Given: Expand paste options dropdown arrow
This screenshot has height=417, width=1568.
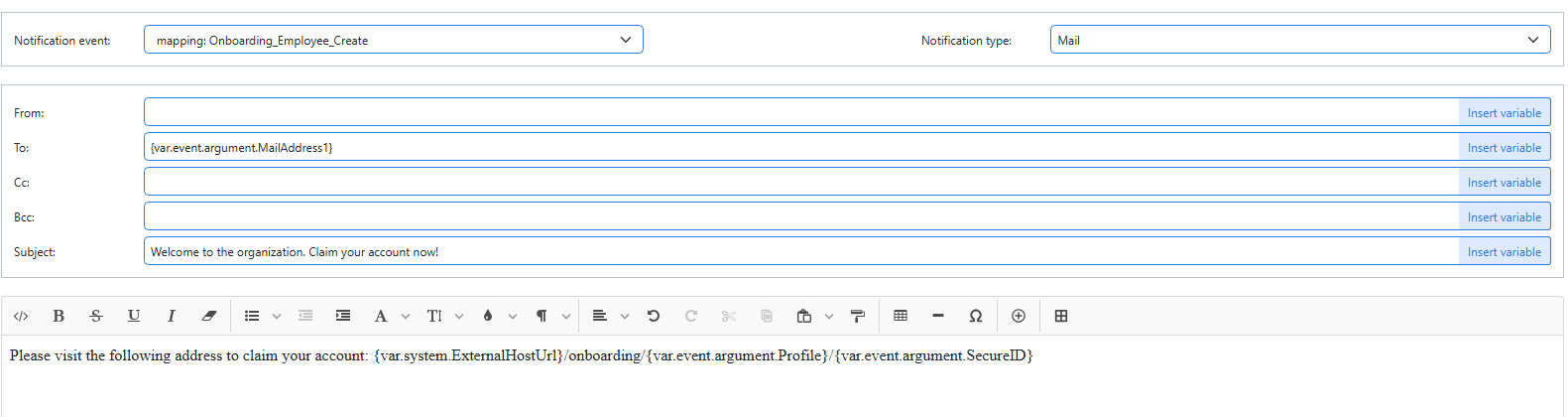Looking at the screenshot, I should 829,316.
